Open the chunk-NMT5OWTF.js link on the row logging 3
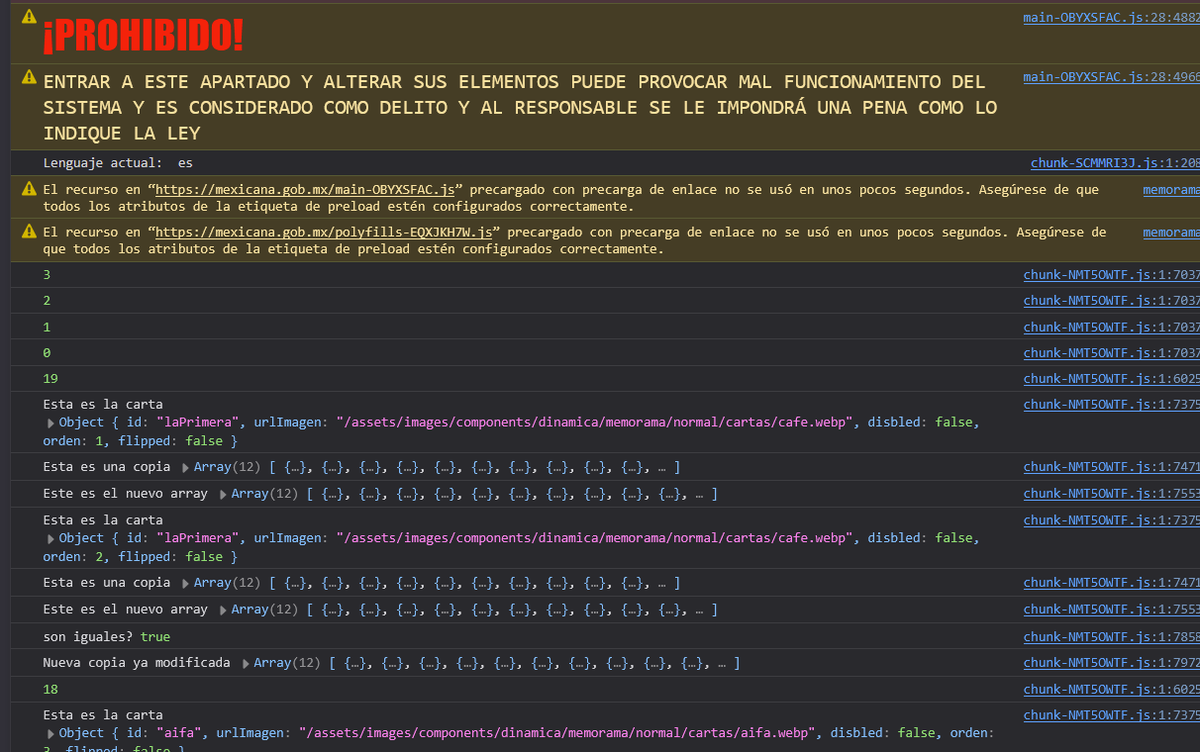1200x752 pixels. (x=1111, y=274)
